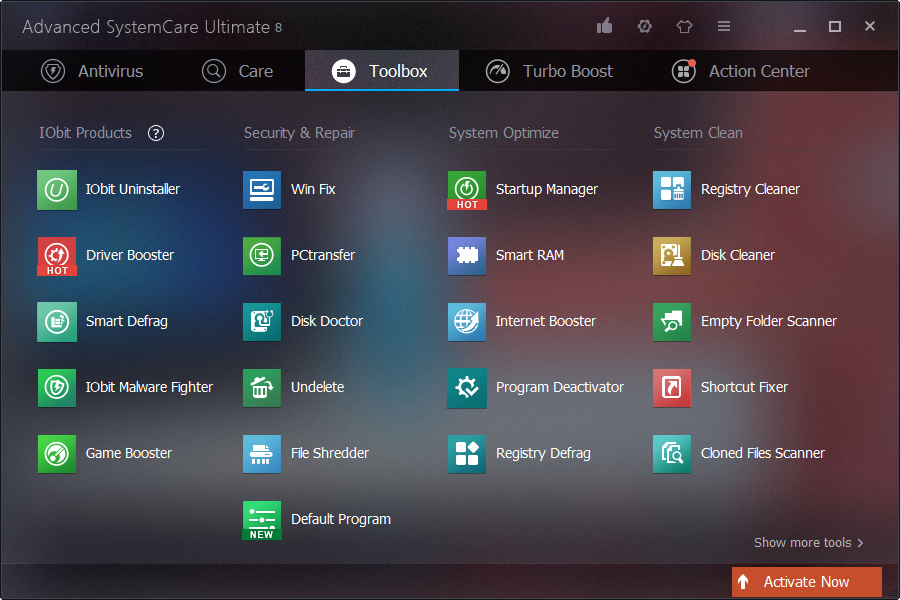Click the IObit Products column heading
The height and width of the screenshot is (600, 900).
86,133
